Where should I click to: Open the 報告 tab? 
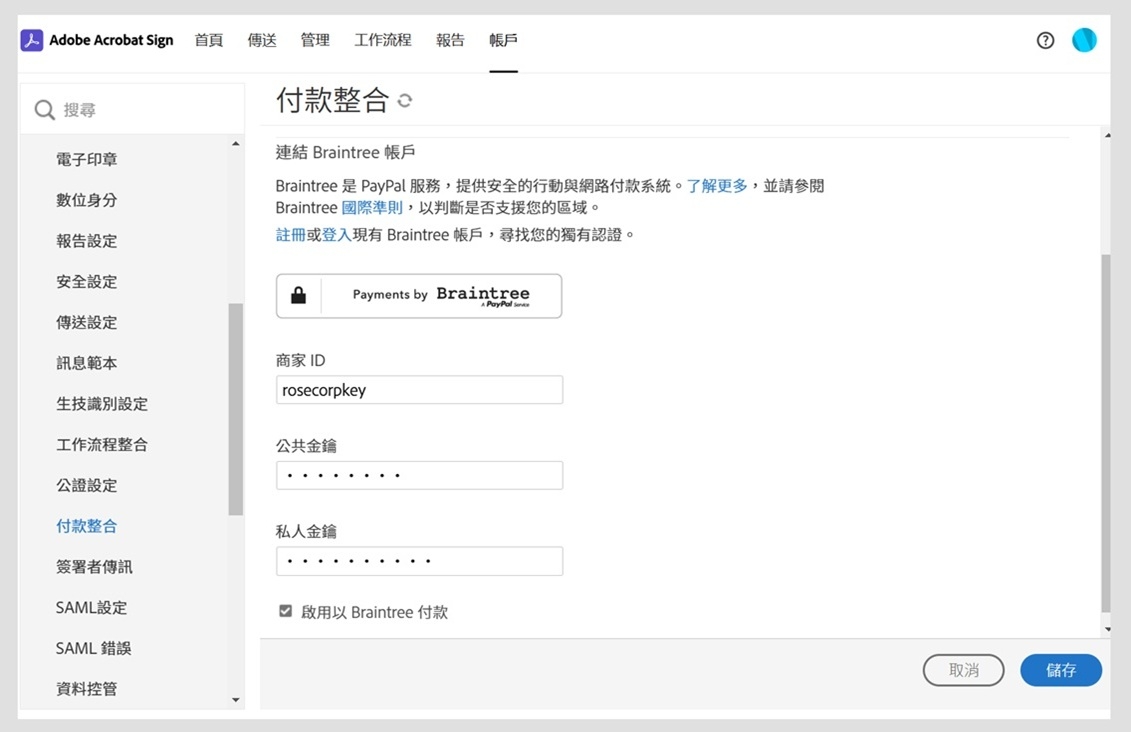click(x=450, y=40)
